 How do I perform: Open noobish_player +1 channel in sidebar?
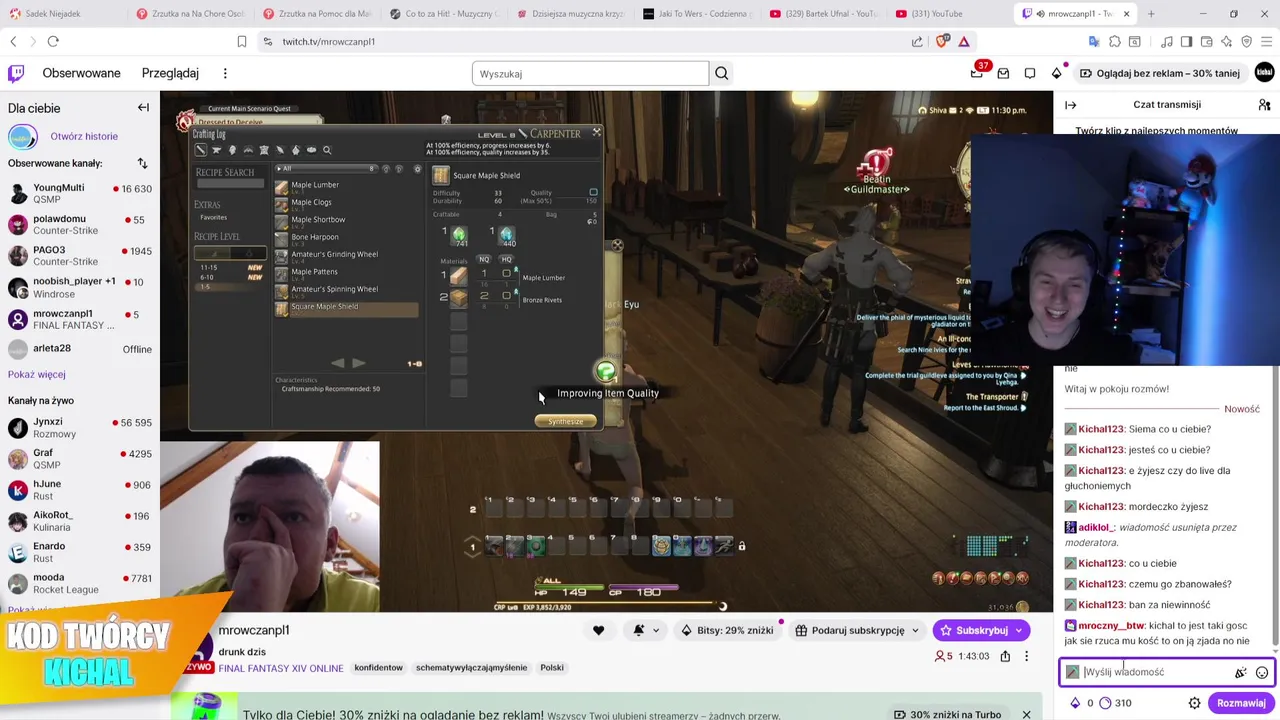point(80,287)
